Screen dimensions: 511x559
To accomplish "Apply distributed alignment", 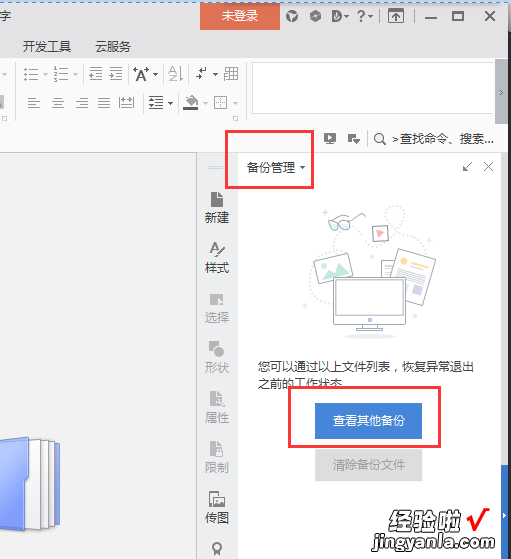I will coord(127,103).
